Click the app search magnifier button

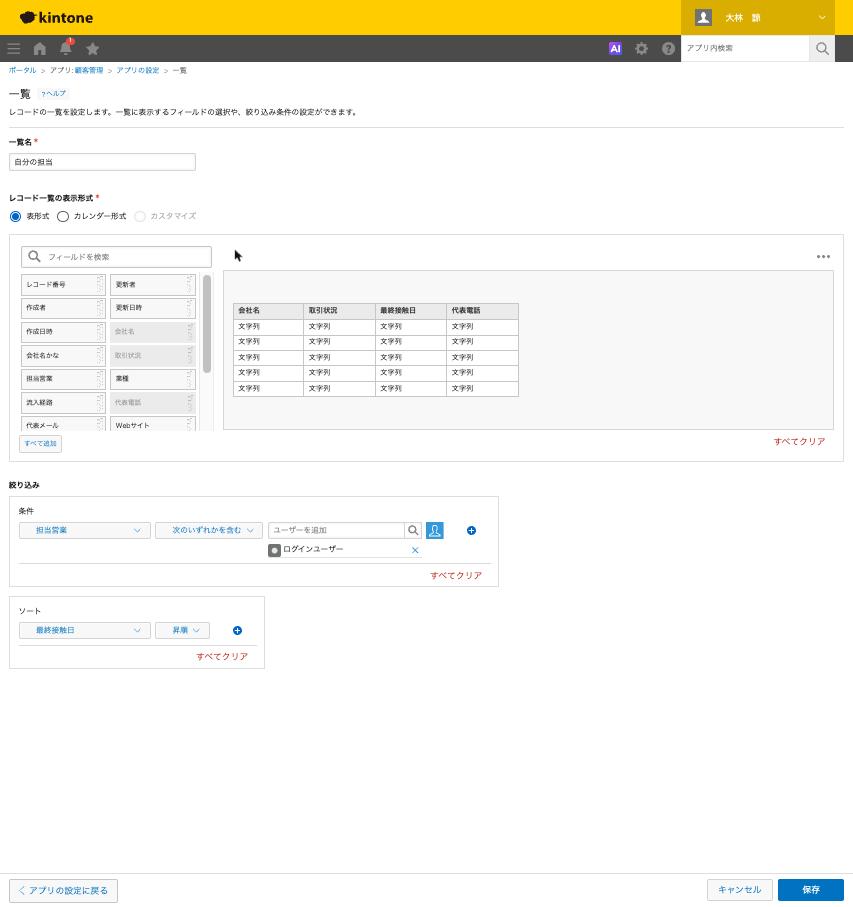point(822,49)
